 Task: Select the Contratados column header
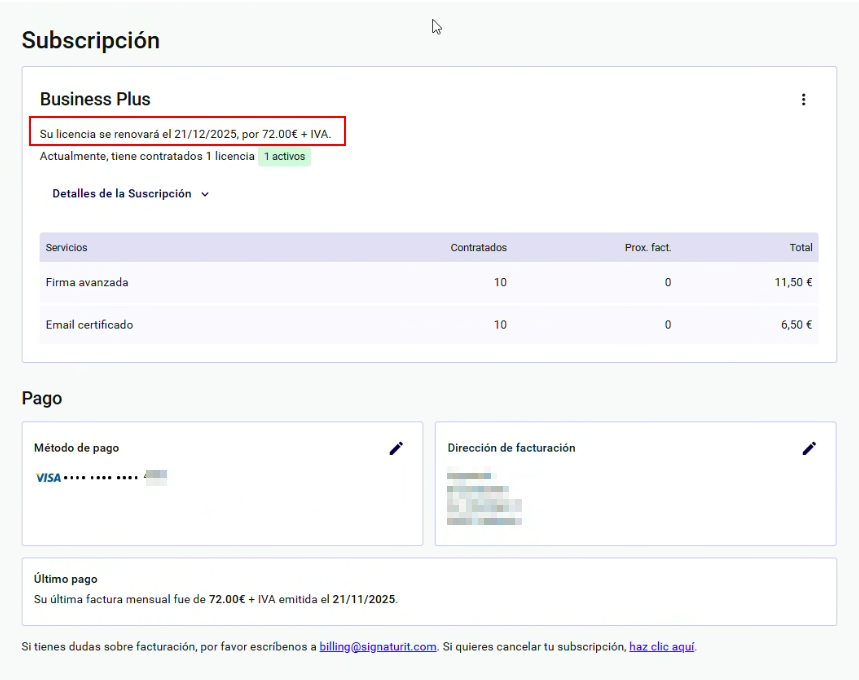coord(478,248)
